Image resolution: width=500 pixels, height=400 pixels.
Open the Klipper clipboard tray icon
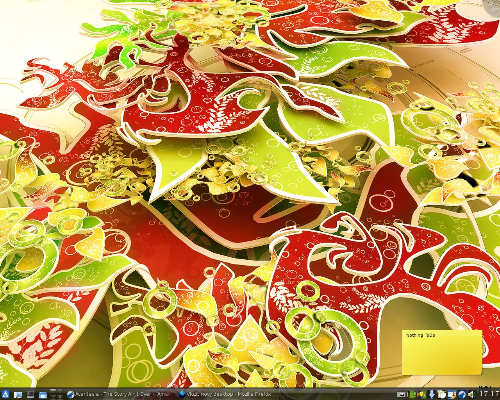442,395
